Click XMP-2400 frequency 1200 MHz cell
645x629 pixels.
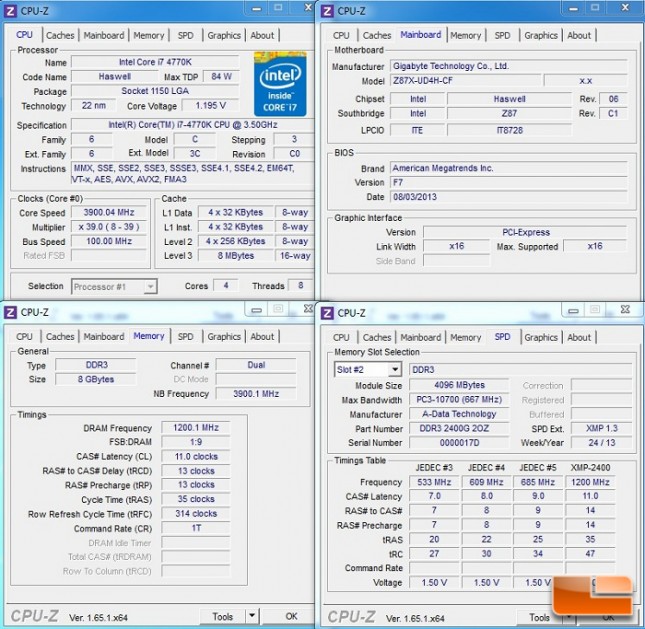(590, 482)
